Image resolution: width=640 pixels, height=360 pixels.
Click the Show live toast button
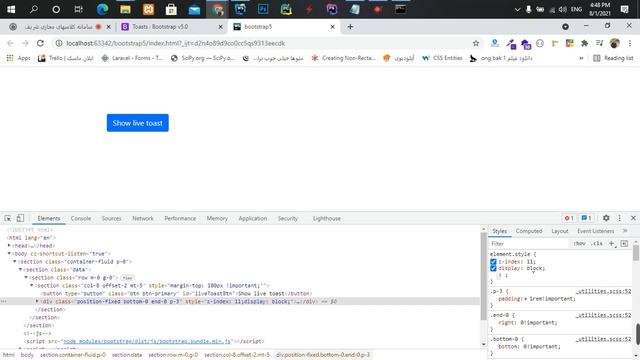tap(138, 123)
